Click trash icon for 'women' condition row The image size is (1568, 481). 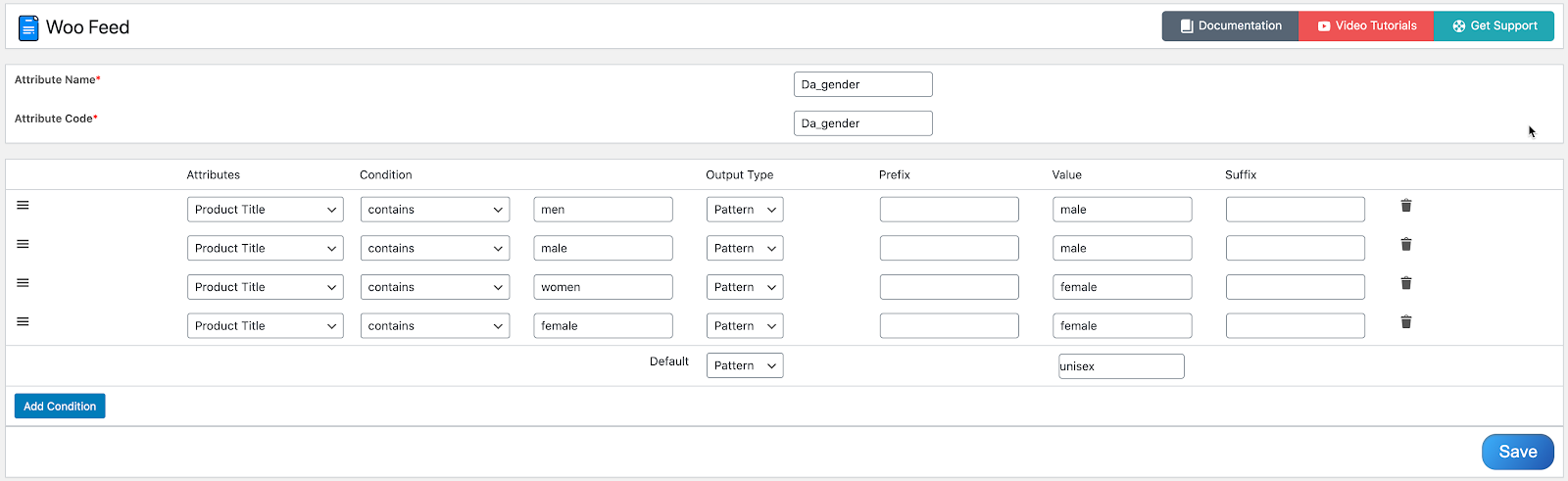[1405, 283]
